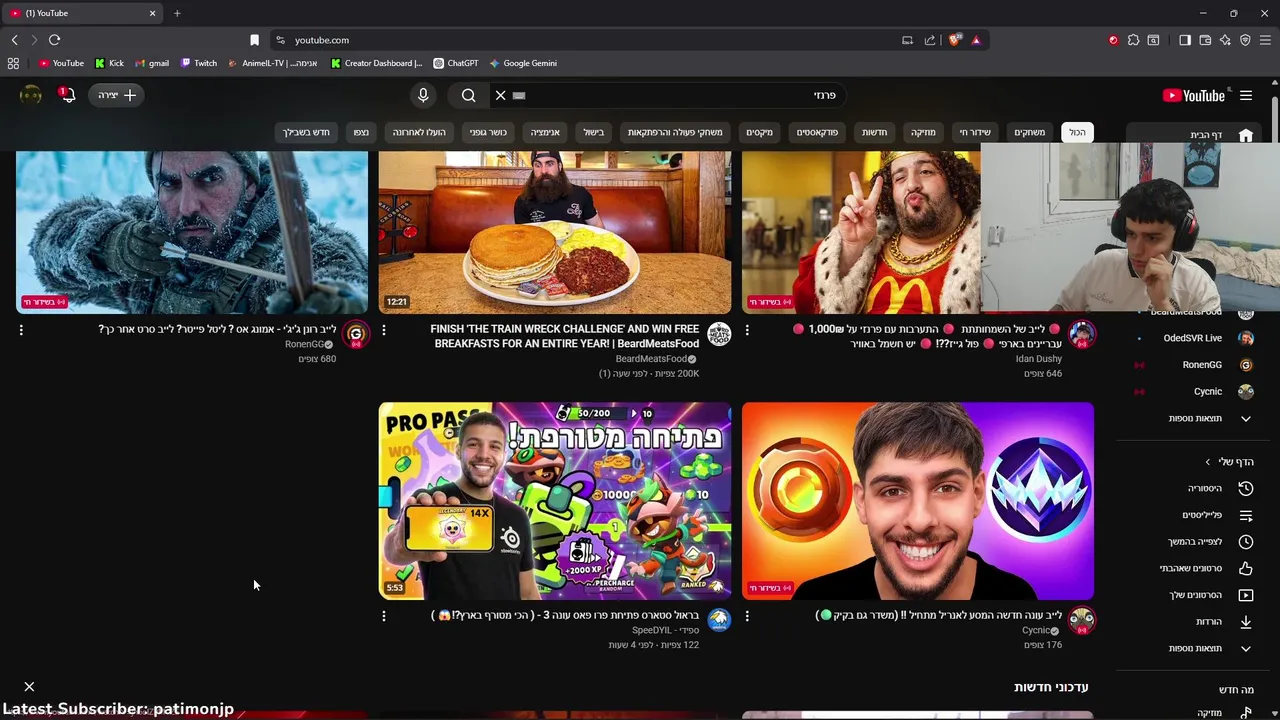Open the apps grid in bookmarks bar

point(13,63)
